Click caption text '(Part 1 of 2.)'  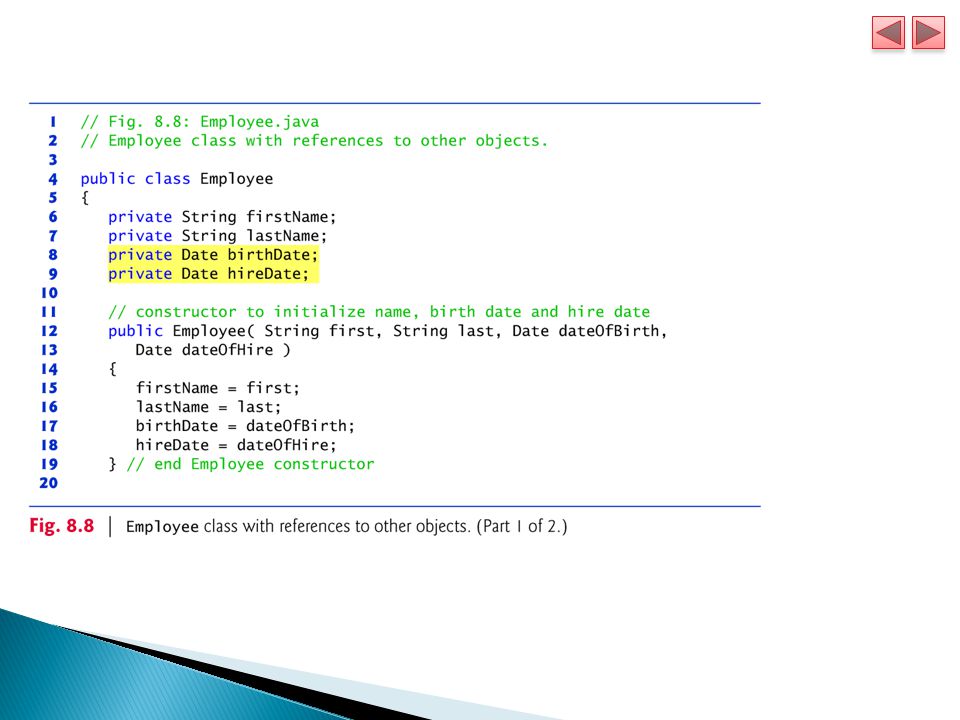tap(522, 527)
